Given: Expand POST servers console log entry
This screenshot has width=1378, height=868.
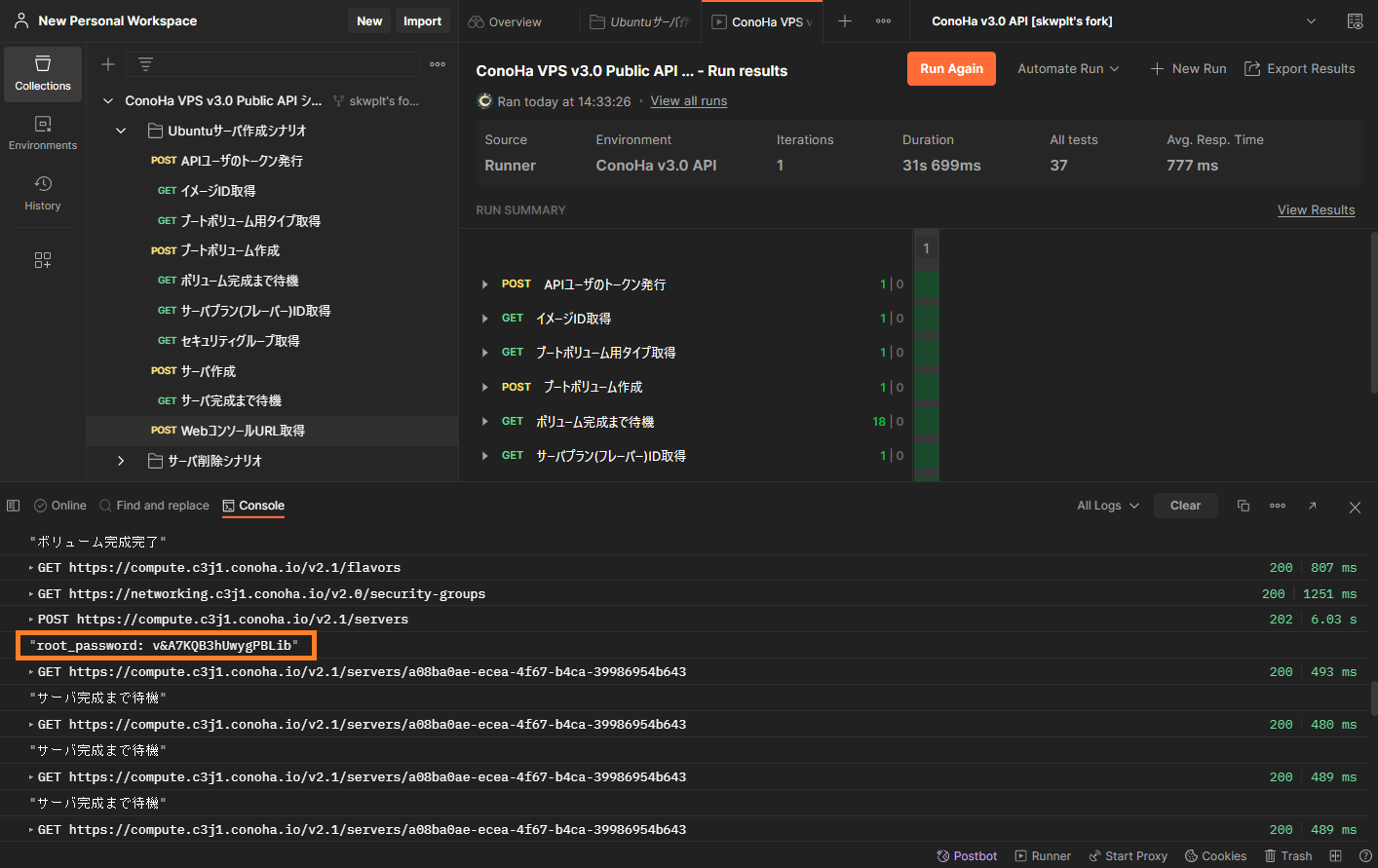Looking at the screenshot, I should (31, 620).
